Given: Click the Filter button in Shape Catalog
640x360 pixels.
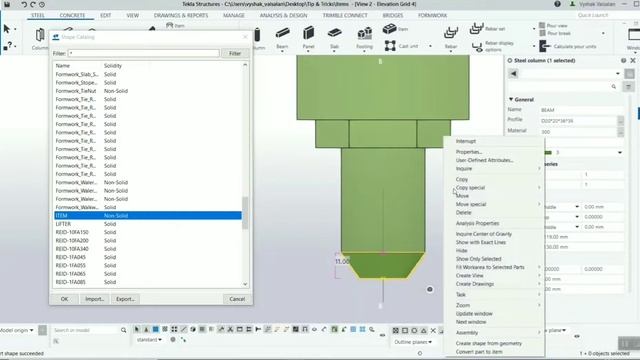Looking at the screenshot, I should pyautogui.click(x=235, y=53).
